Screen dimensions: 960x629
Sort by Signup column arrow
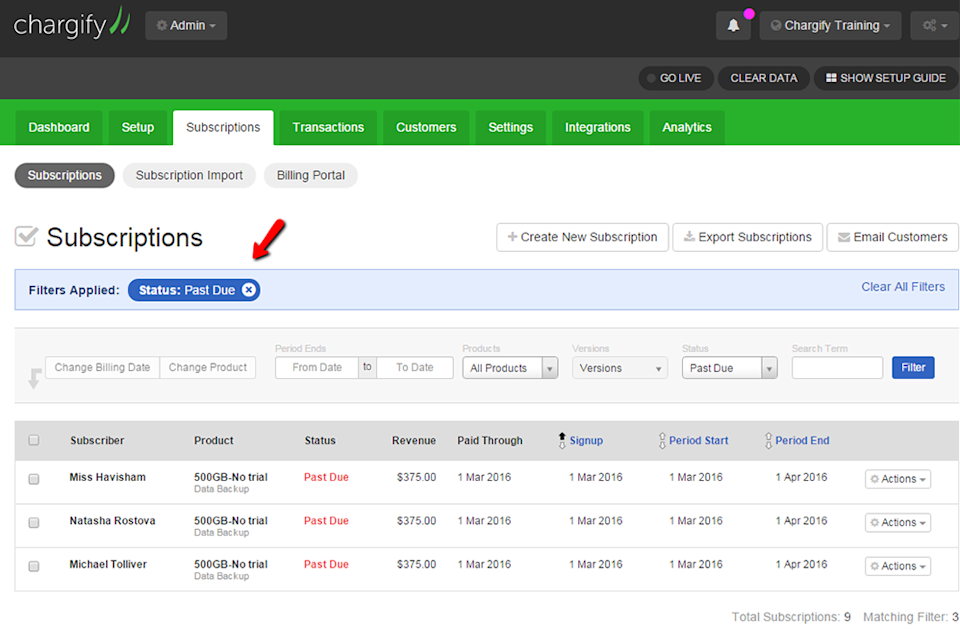(562, 440)
